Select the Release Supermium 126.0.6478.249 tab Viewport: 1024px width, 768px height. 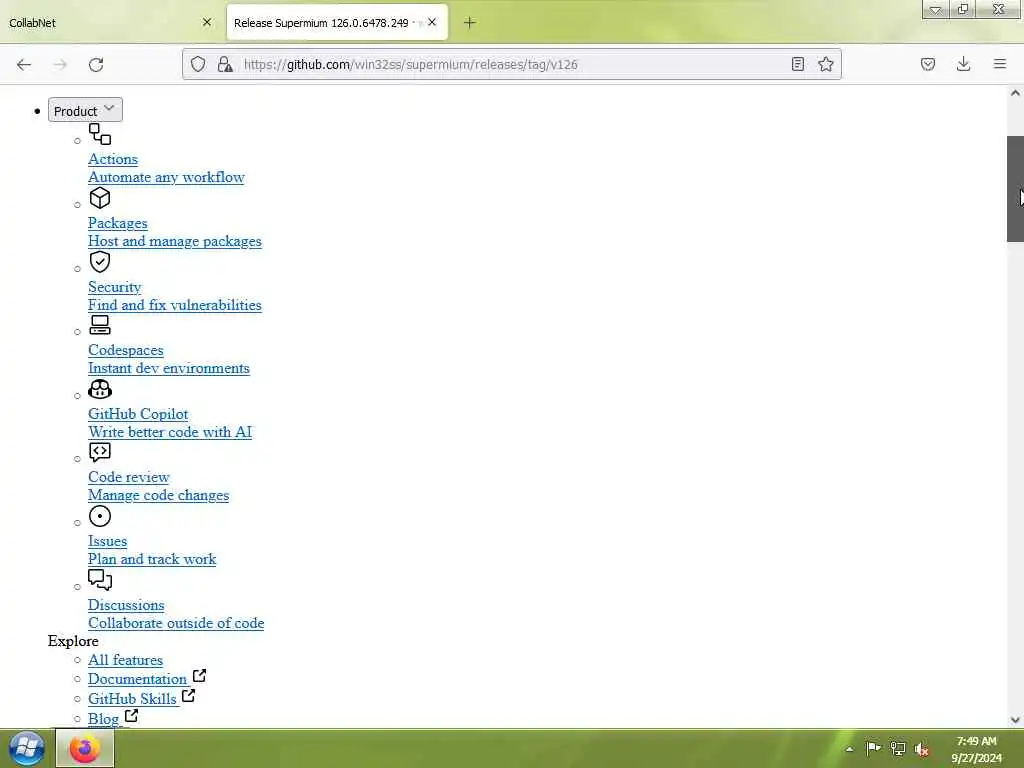[x=337, y=23]
